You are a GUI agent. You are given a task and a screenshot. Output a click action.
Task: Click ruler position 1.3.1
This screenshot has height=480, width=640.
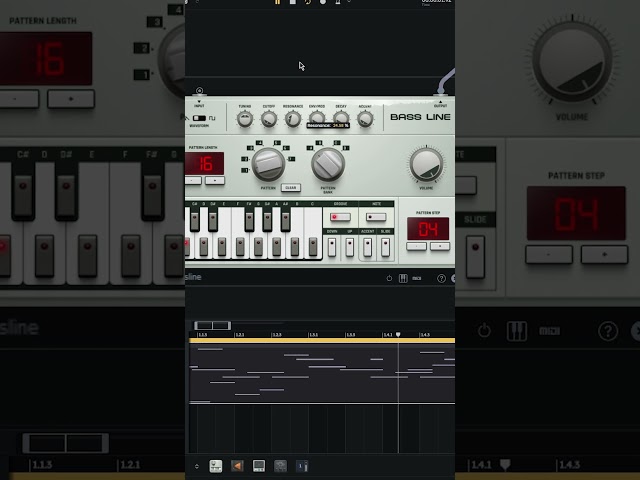click(x=313, y=335)
